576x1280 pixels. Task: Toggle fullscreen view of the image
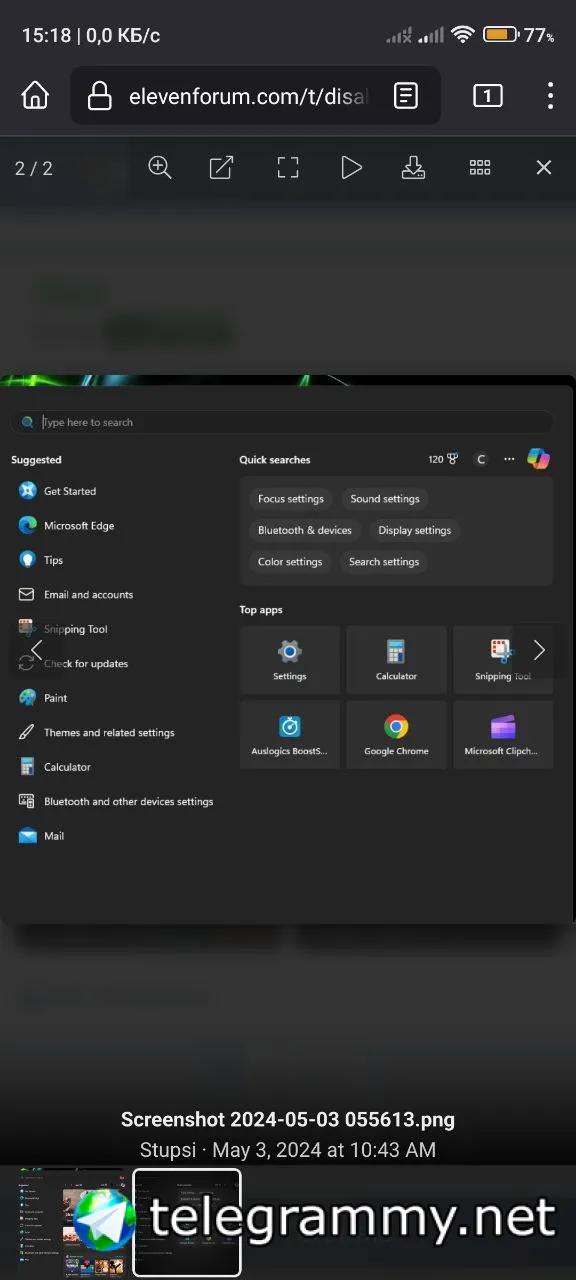288,167
